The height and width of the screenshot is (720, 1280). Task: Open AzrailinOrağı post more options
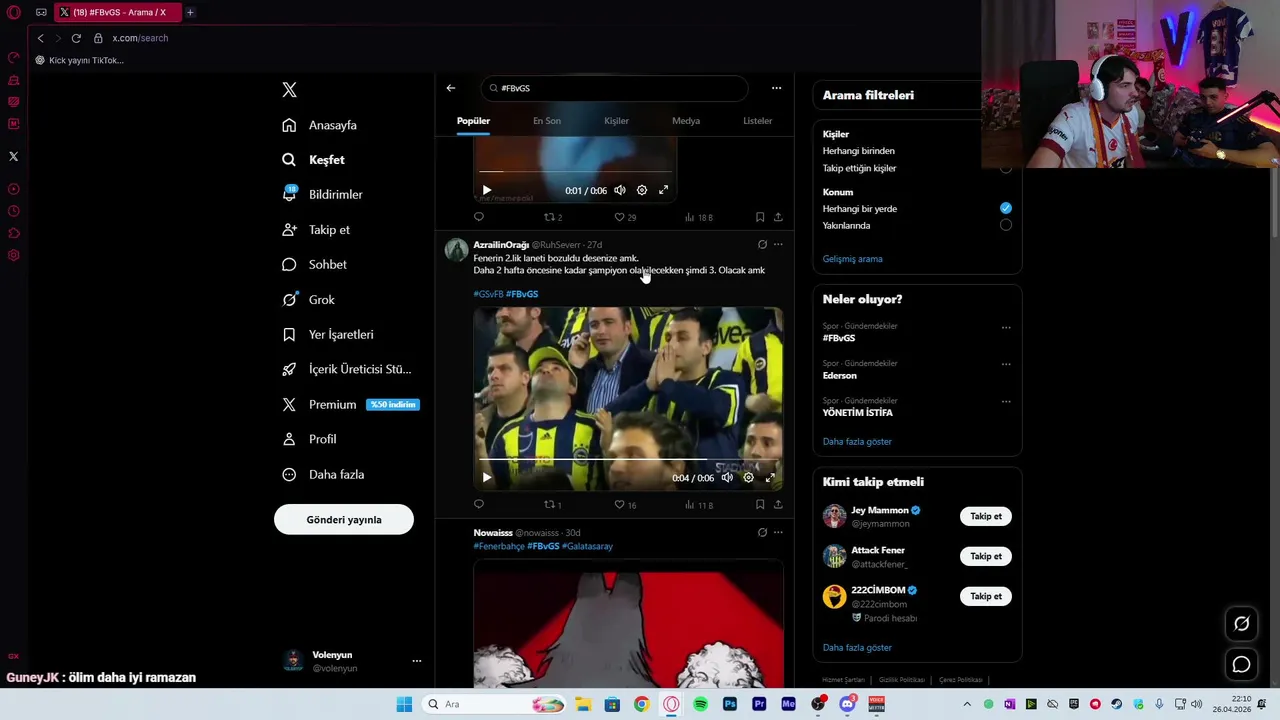pos(778,244)
